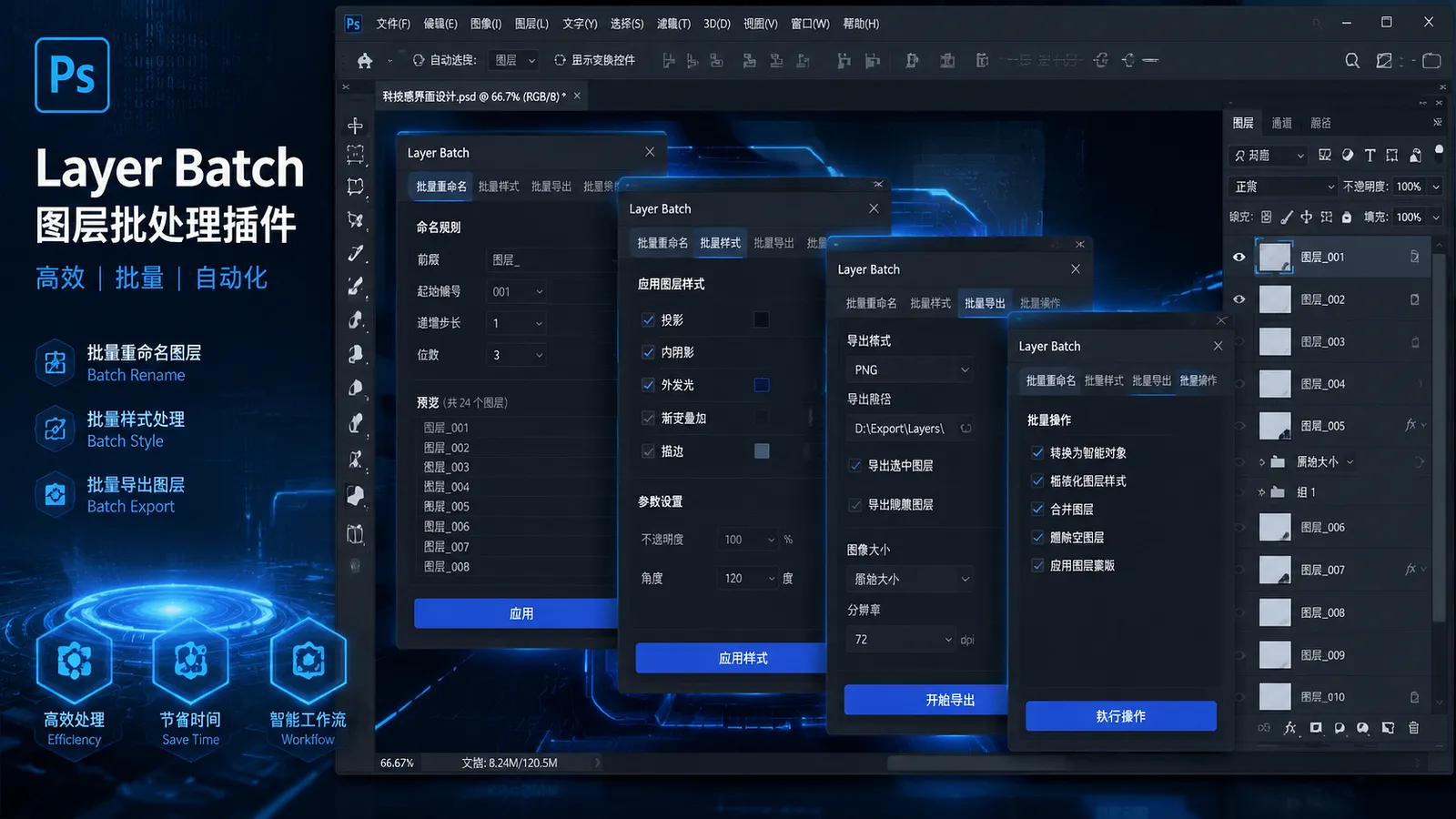Open the 滤镜(T) menu

(673, 24)
